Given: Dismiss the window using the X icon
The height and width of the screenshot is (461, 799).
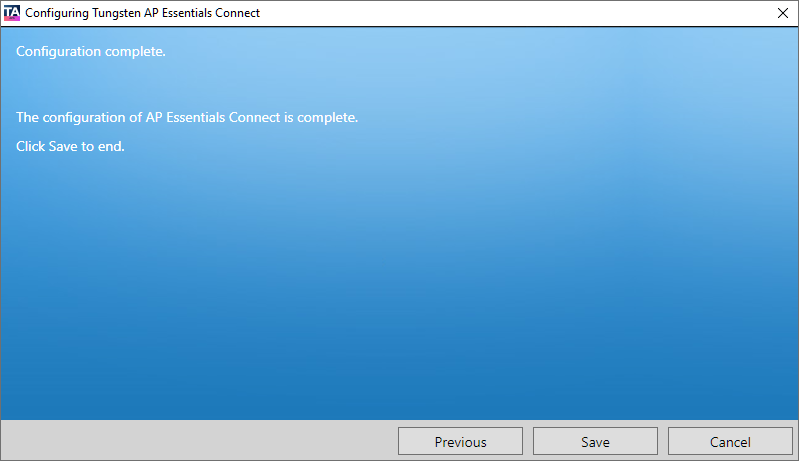Looking at the screenshot, I should [783, 13].
